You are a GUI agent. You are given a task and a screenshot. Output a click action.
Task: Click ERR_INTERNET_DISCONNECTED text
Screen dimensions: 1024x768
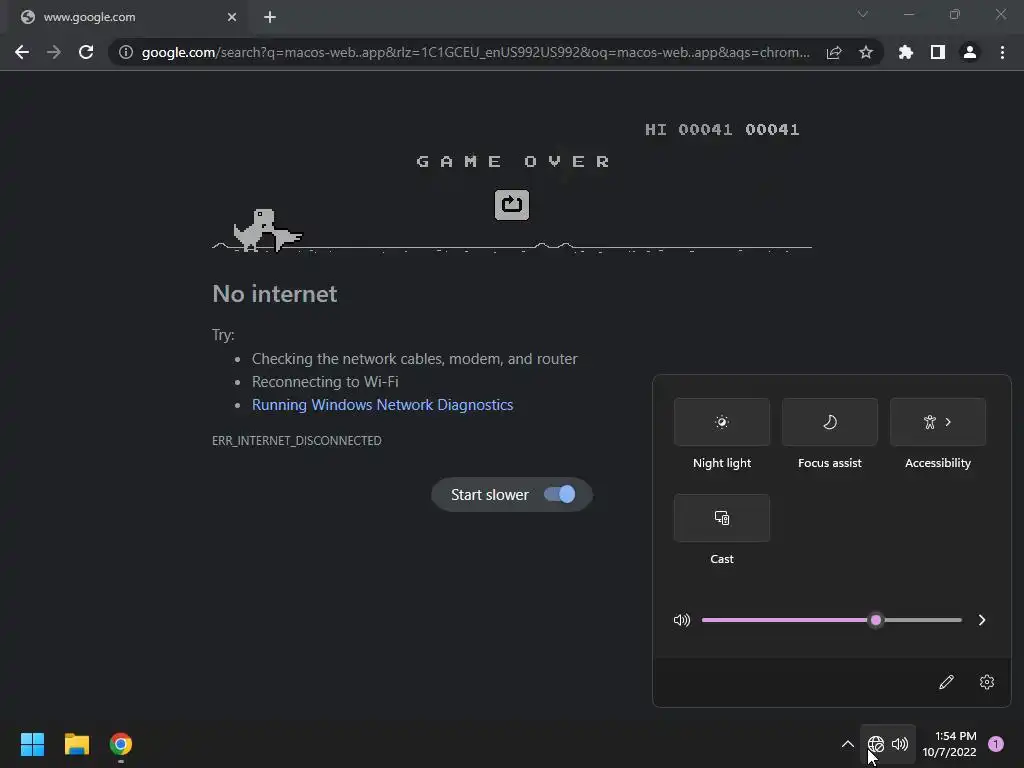pyautogui.click(x=296, y=441)
